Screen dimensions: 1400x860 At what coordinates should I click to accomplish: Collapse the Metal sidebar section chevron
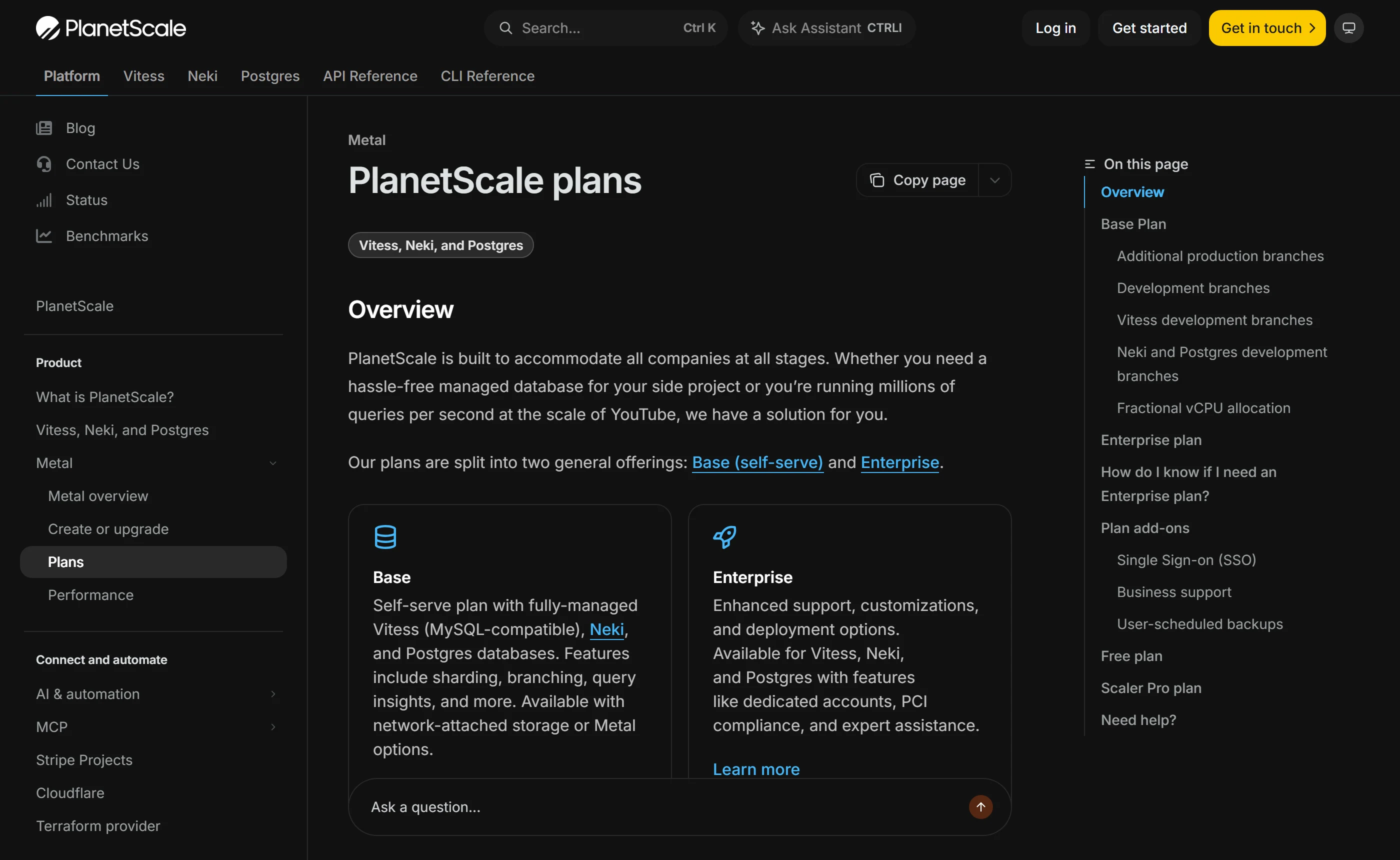tap(273, 463)
